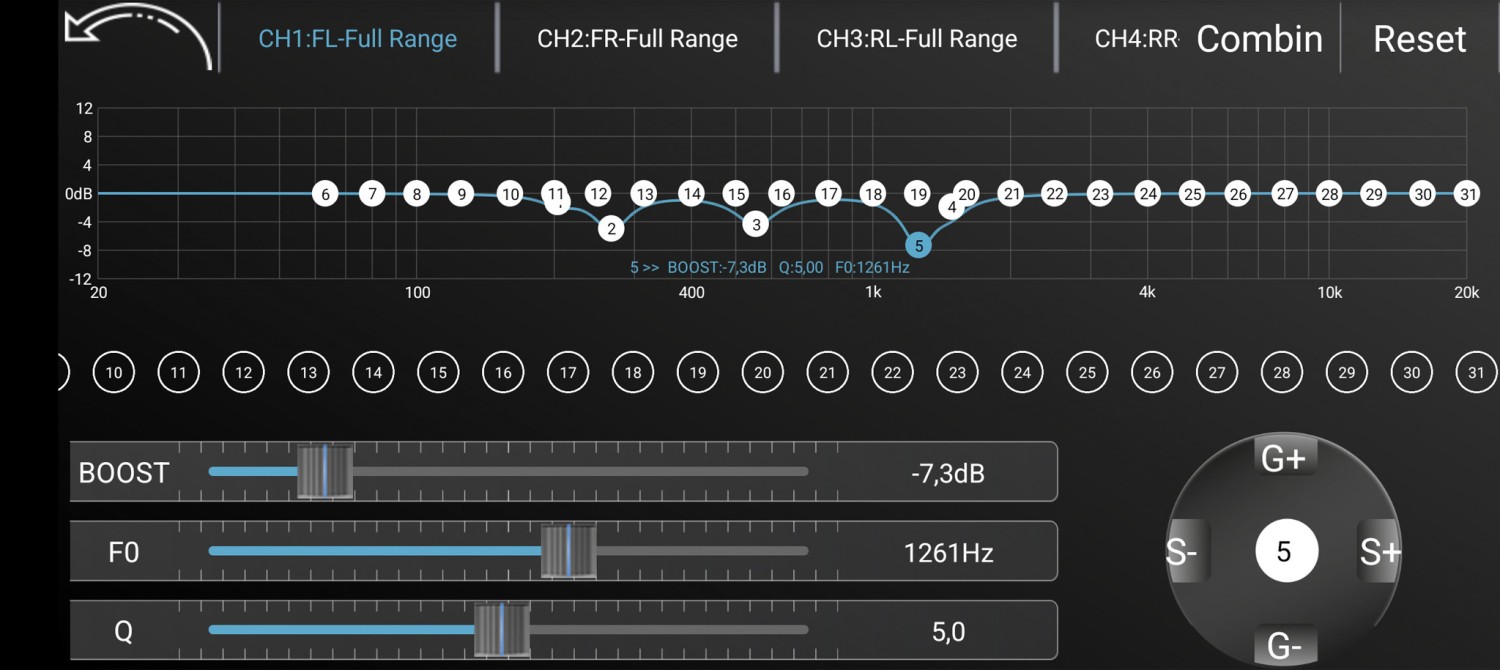Choose band 17 in the band selector row

(x=568, y=373)
